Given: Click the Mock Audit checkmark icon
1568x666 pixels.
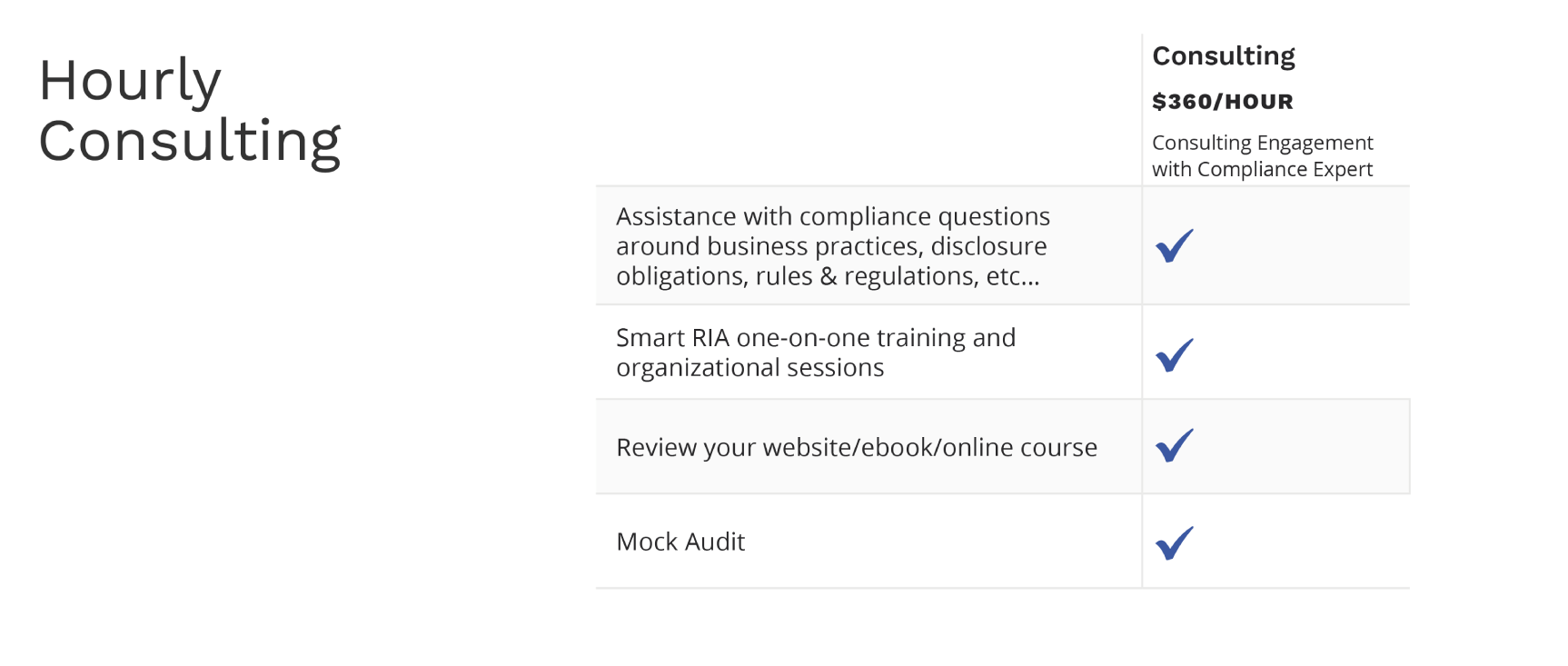Looking at the screenshot, I should 1174,543.
